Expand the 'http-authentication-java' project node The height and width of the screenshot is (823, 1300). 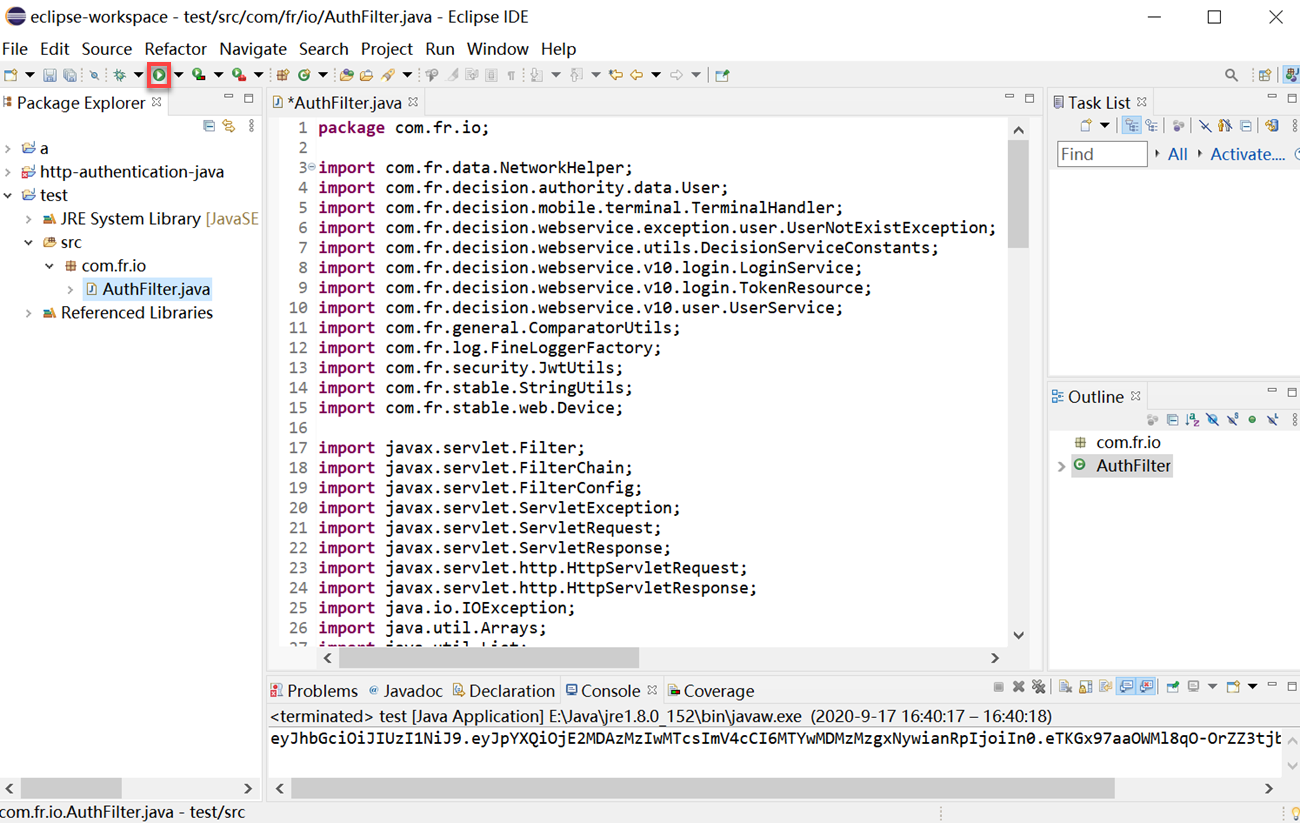click(9, 172)
